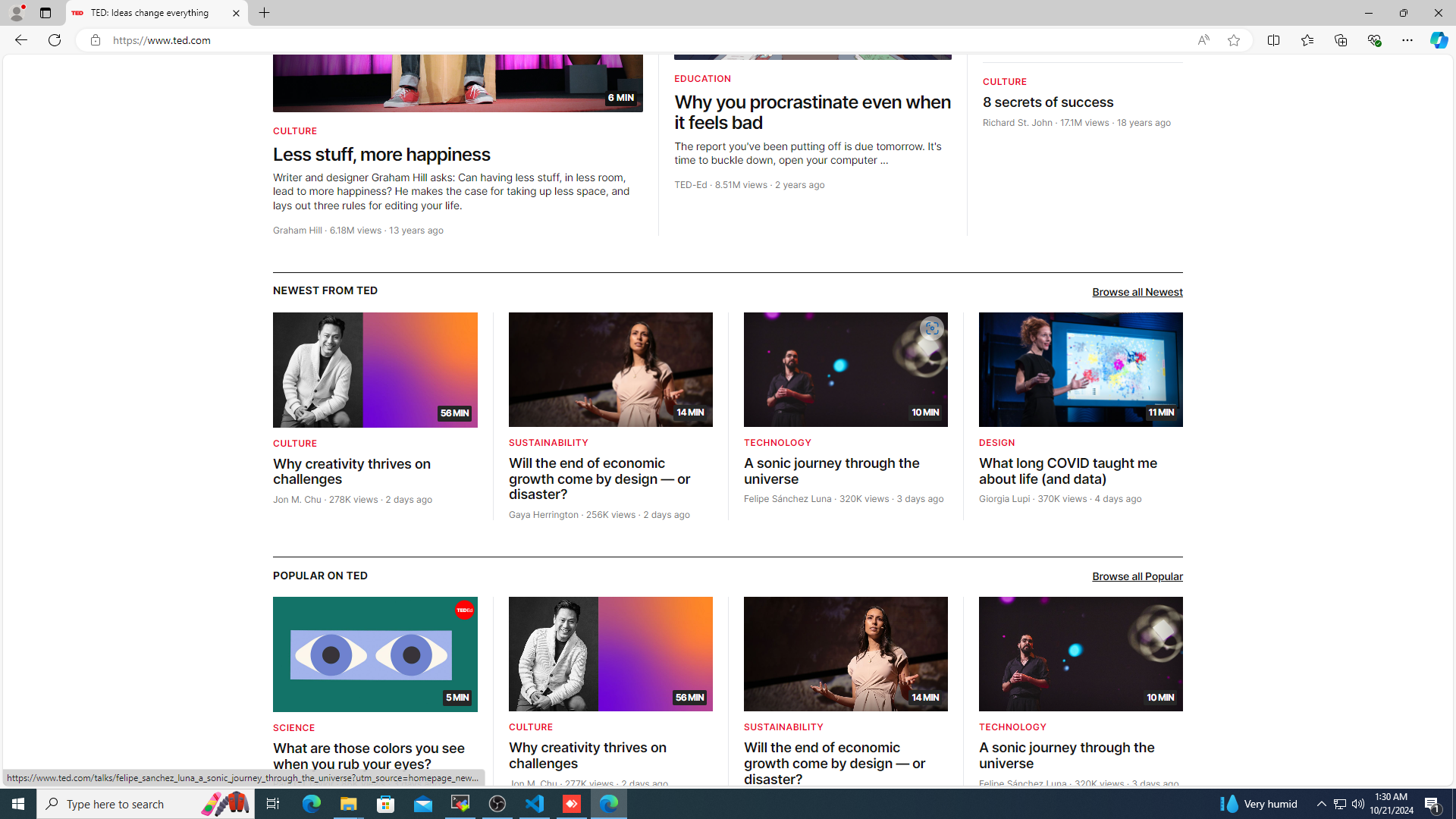The width and height of the screenshot is (1456, 819).
Task: Add this page to favorites
Action: coord(1234,40)
